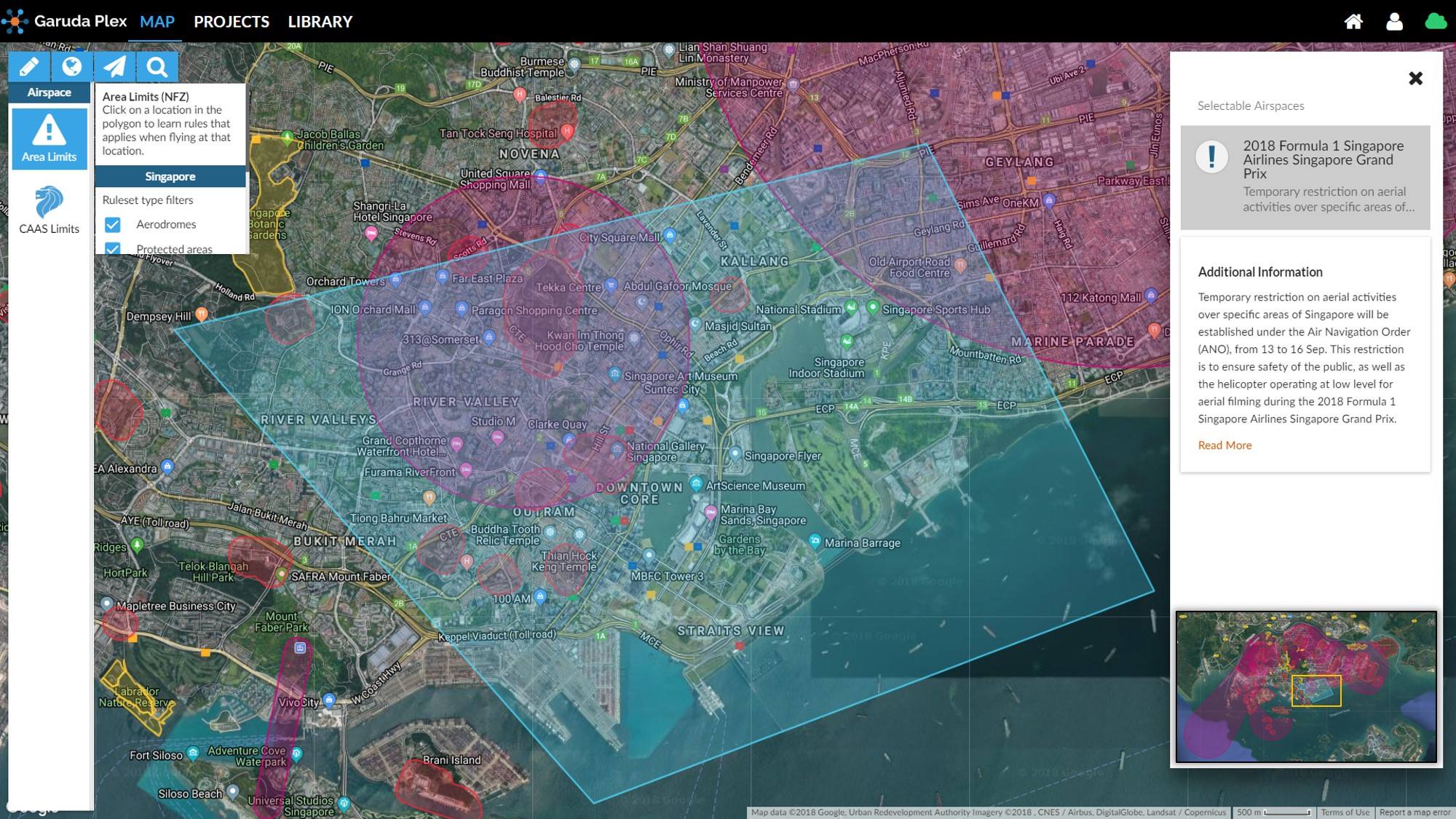Open the Read More link
The width and height of the screenshot is (1456, 819).
pyautogui.click(x=1225, y=445)
